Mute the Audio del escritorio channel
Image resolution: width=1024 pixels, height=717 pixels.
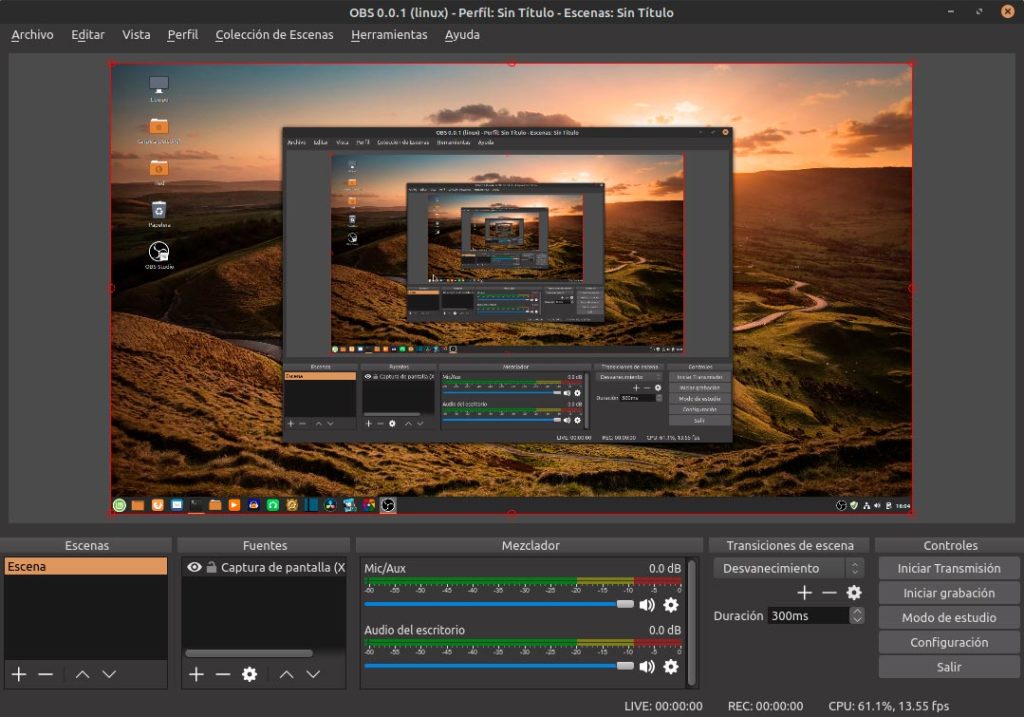[x=647, y=666]
